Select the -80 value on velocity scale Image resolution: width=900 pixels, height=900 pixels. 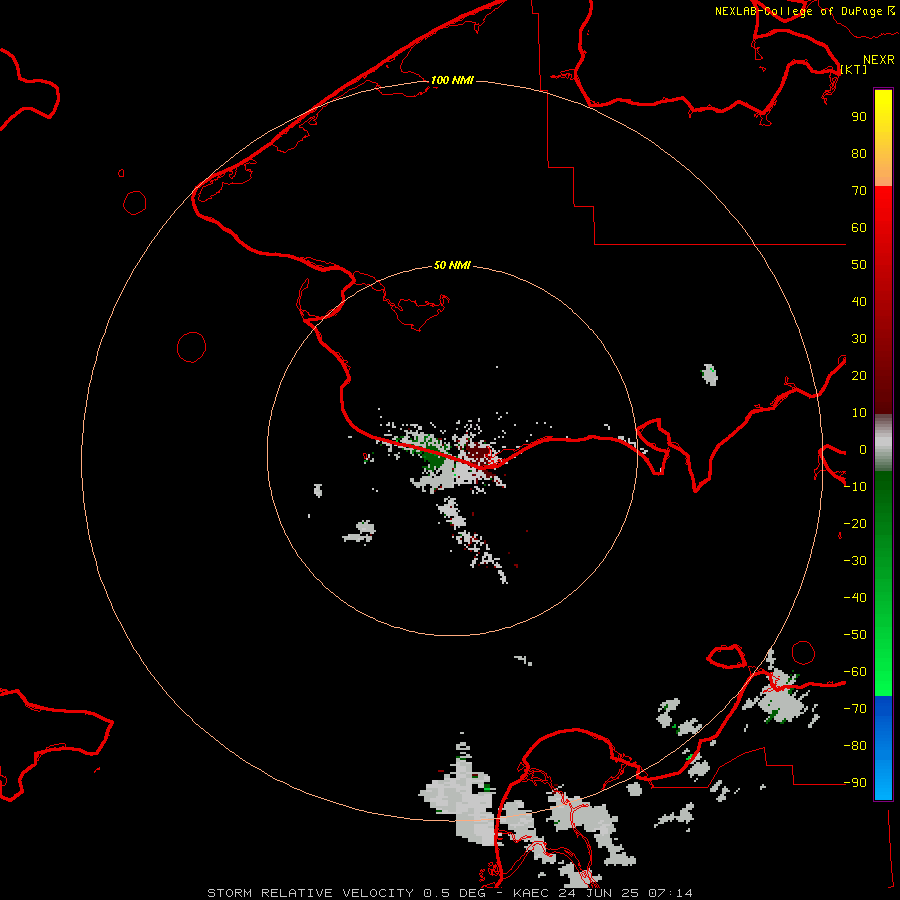click(855, 746)
